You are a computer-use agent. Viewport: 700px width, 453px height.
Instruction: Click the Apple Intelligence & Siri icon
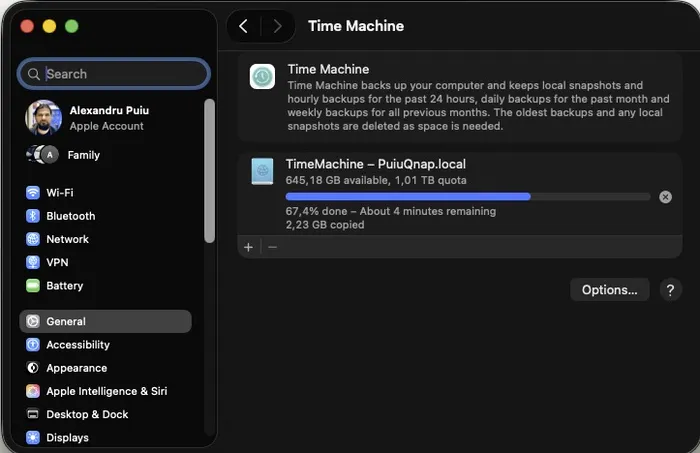[33, 391]
